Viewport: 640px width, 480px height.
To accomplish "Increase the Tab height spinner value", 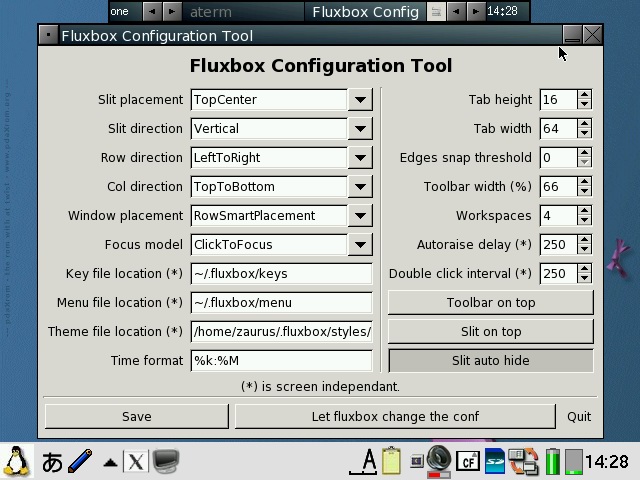I will (x=584, y=94).
